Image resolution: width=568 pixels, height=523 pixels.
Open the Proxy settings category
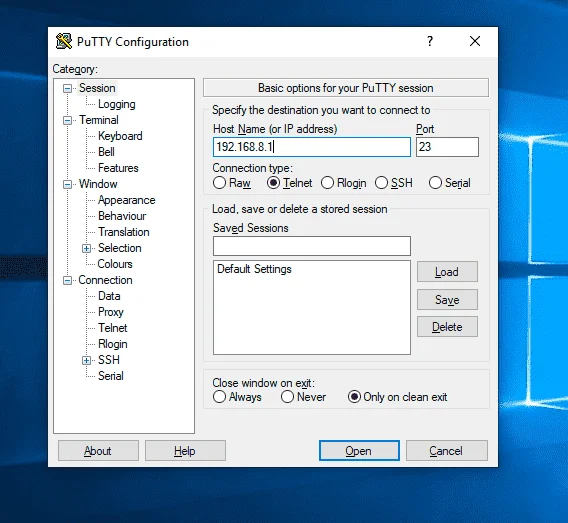click(x=111, y=312)
